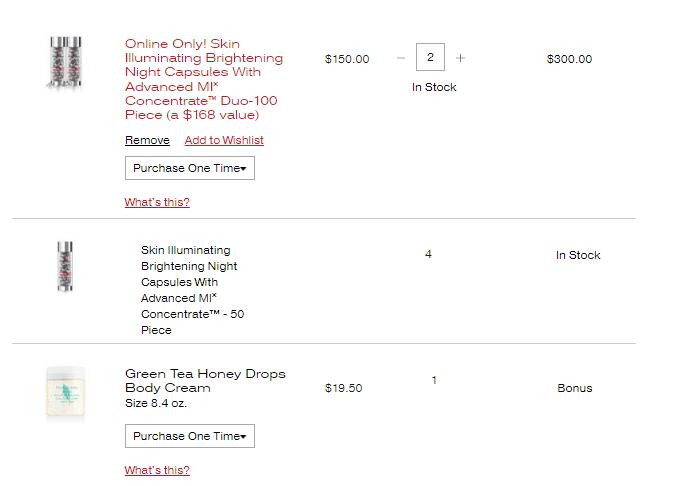Click the Night Capsules Duo product thumbnail
The height and width of the screenshot is (486, 673).
click(x=65, y=63)
